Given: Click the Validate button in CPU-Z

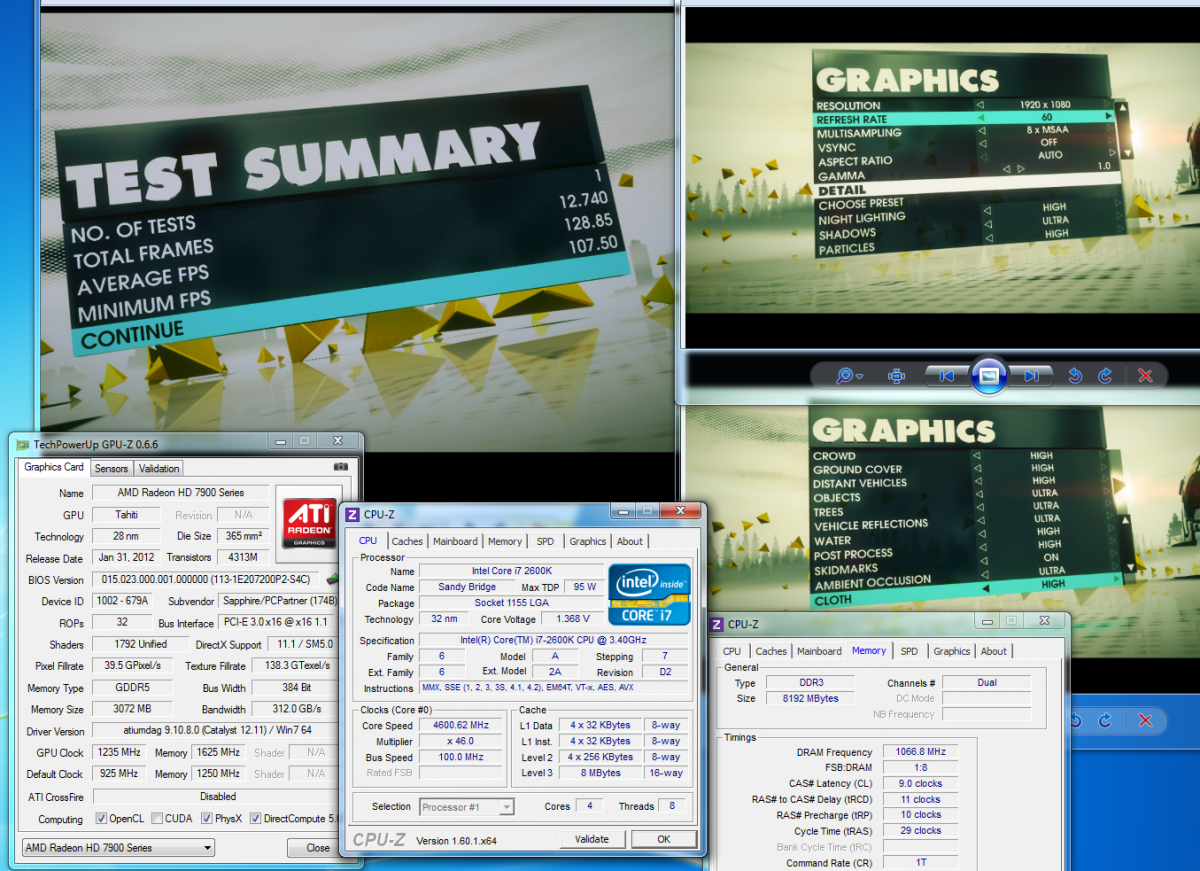Looking at the screenshot, I should pyautogui.click(x=592, y=840).
